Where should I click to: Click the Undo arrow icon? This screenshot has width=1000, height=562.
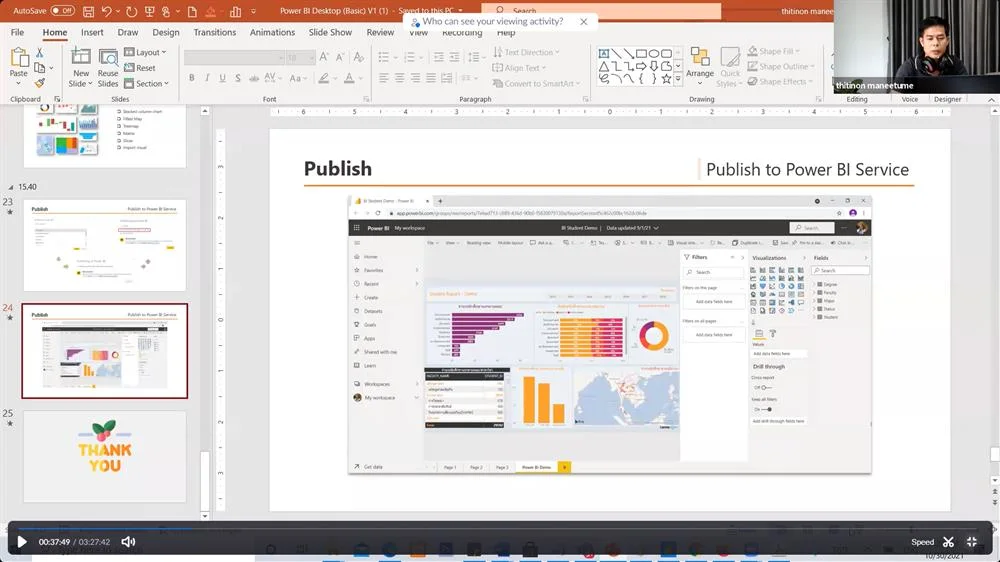click(x=107, y=11)
